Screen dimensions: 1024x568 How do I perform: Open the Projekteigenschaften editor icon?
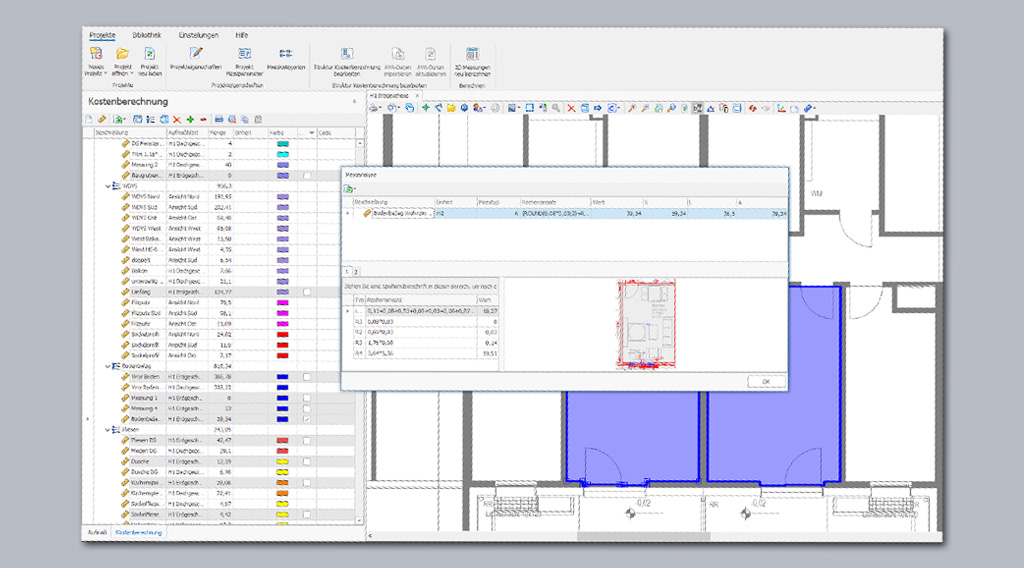pos(196,54)
